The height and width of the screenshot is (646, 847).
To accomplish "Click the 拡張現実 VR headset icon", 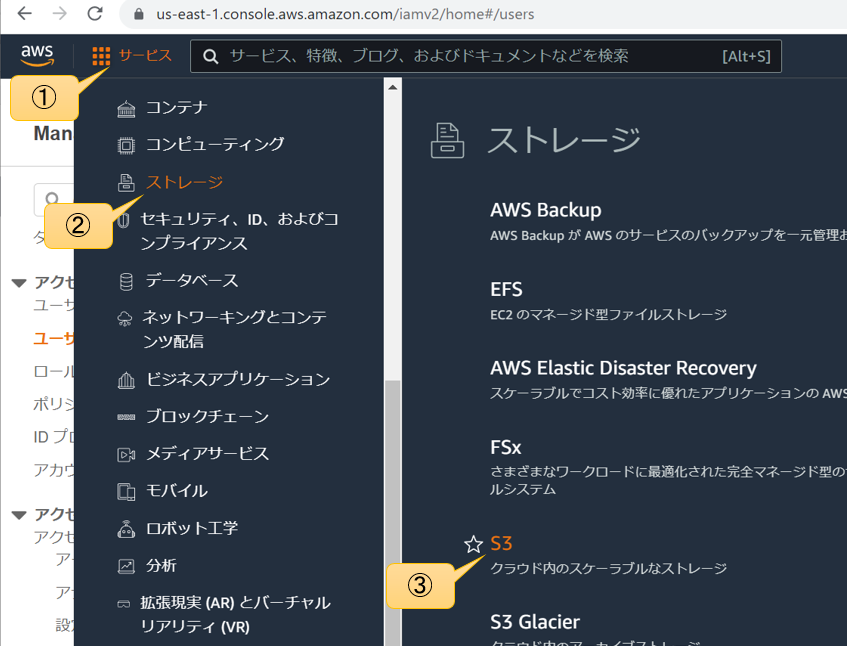I will [x=124, y=604].
